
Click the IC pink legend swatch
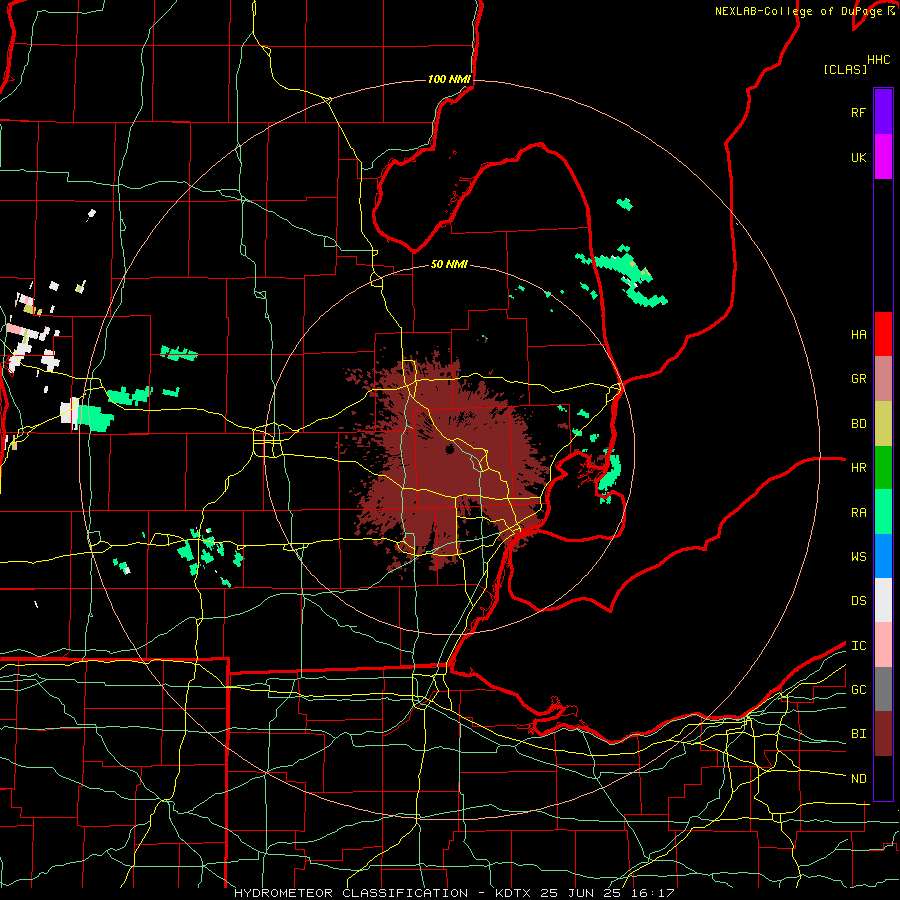(x=883, y=645)
